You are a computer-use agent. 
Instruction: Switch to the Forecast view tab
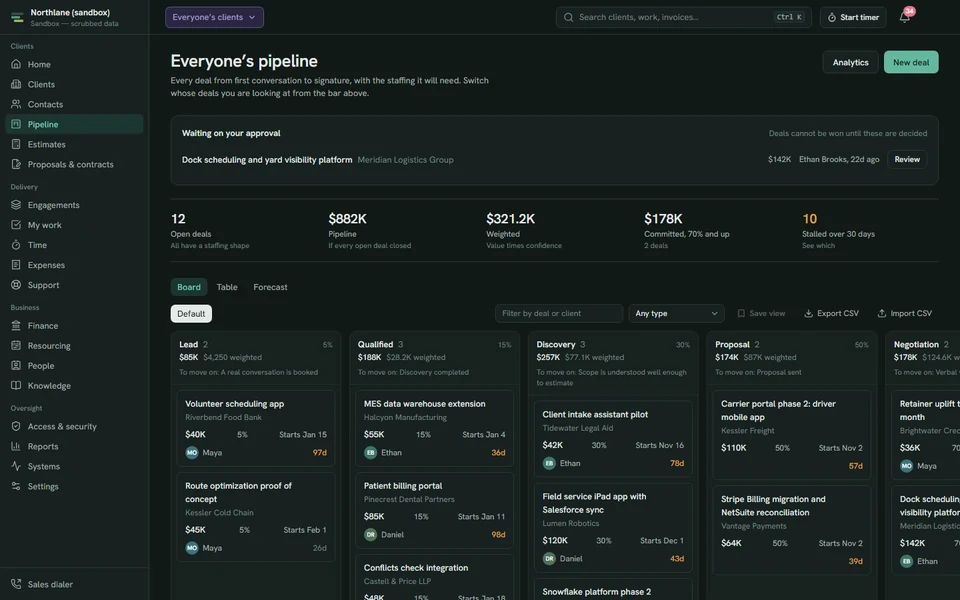270,287
